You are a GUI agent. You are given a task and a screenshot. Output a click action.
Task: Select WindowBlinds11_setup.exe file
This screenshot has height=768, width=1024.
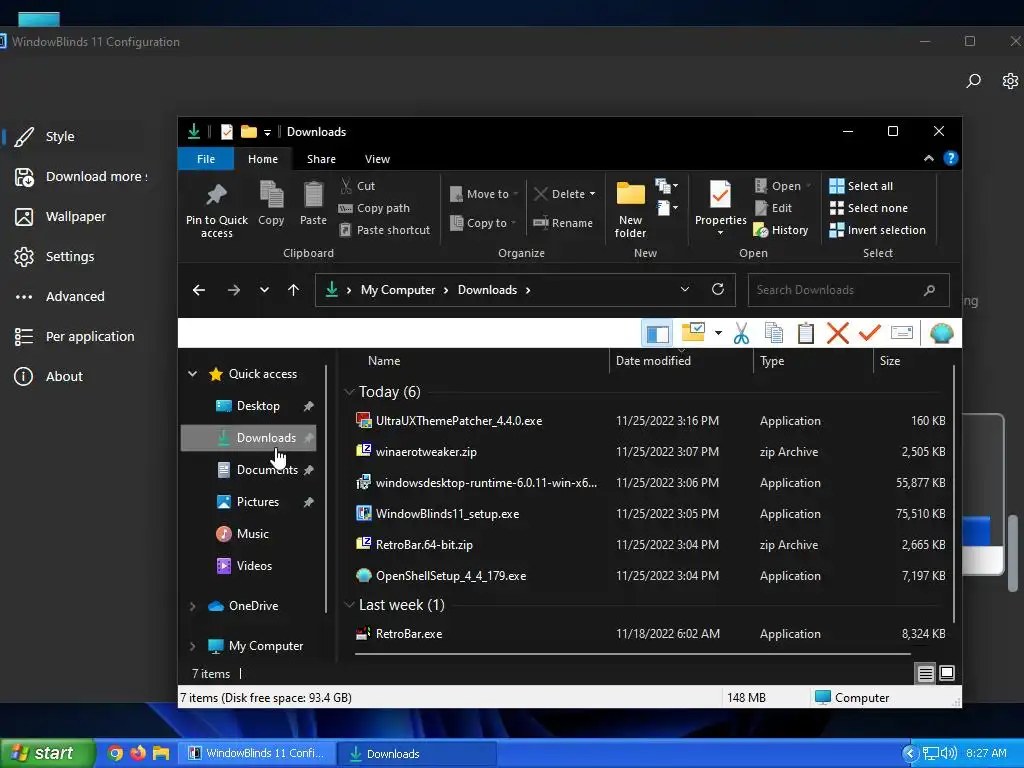tap(447, 514)
